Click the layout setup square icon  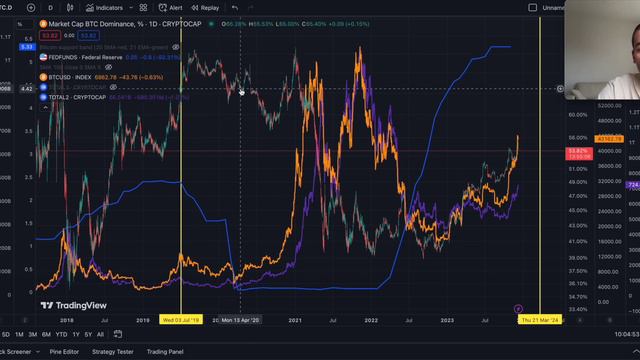pyautogui.click(x=532, y=8)
